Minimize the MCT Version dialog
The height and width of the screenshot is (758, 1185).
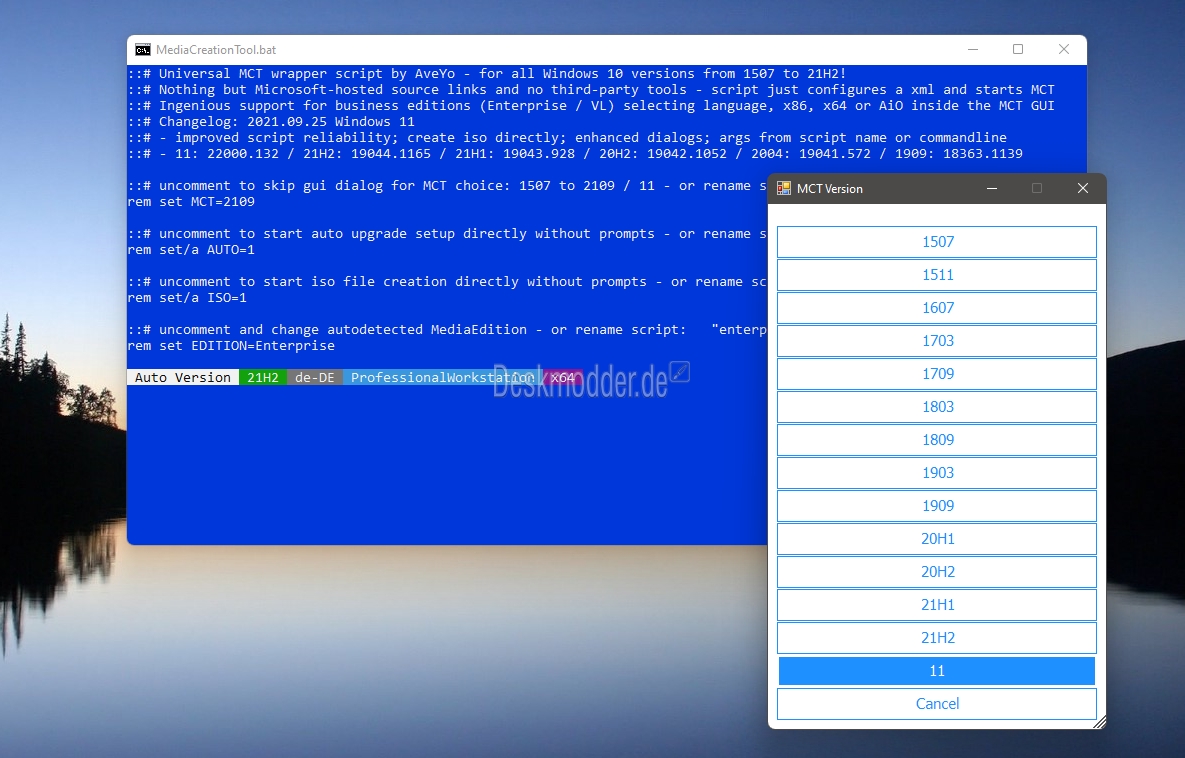(992, 188)
